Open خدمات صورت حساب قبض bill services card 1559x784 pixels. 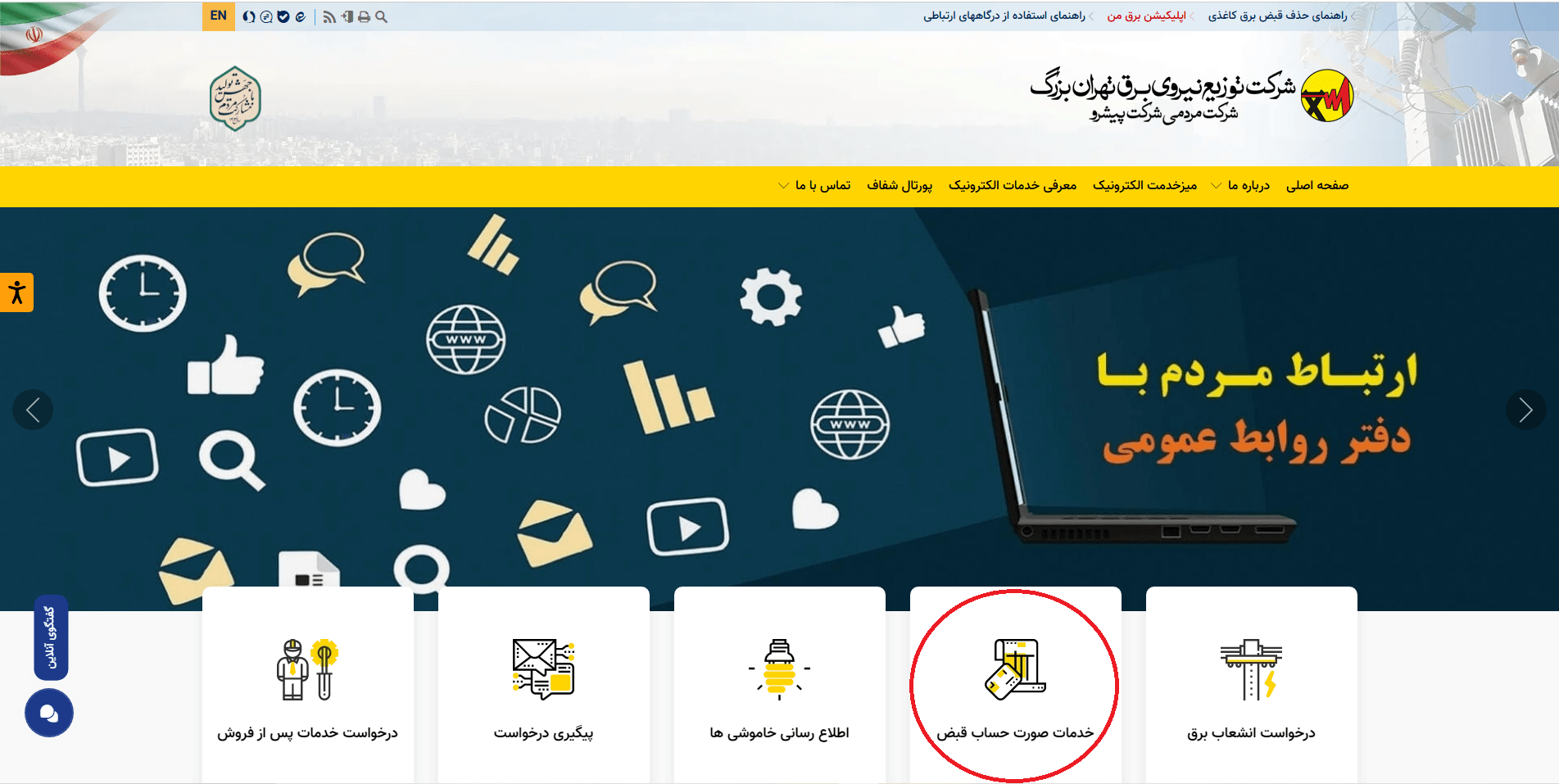(x=1015, y=686)
